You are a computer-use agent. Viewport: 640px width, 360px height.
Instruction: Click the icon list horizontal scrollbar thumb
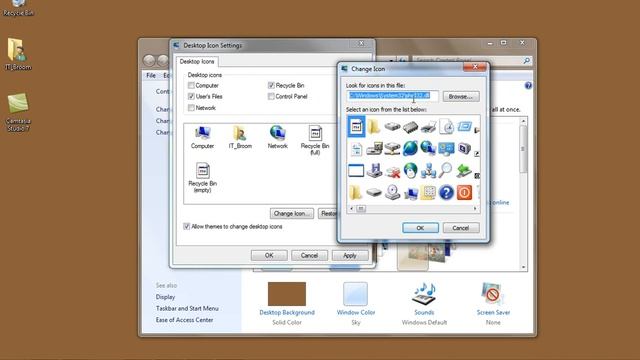click(x=361, y=209)
